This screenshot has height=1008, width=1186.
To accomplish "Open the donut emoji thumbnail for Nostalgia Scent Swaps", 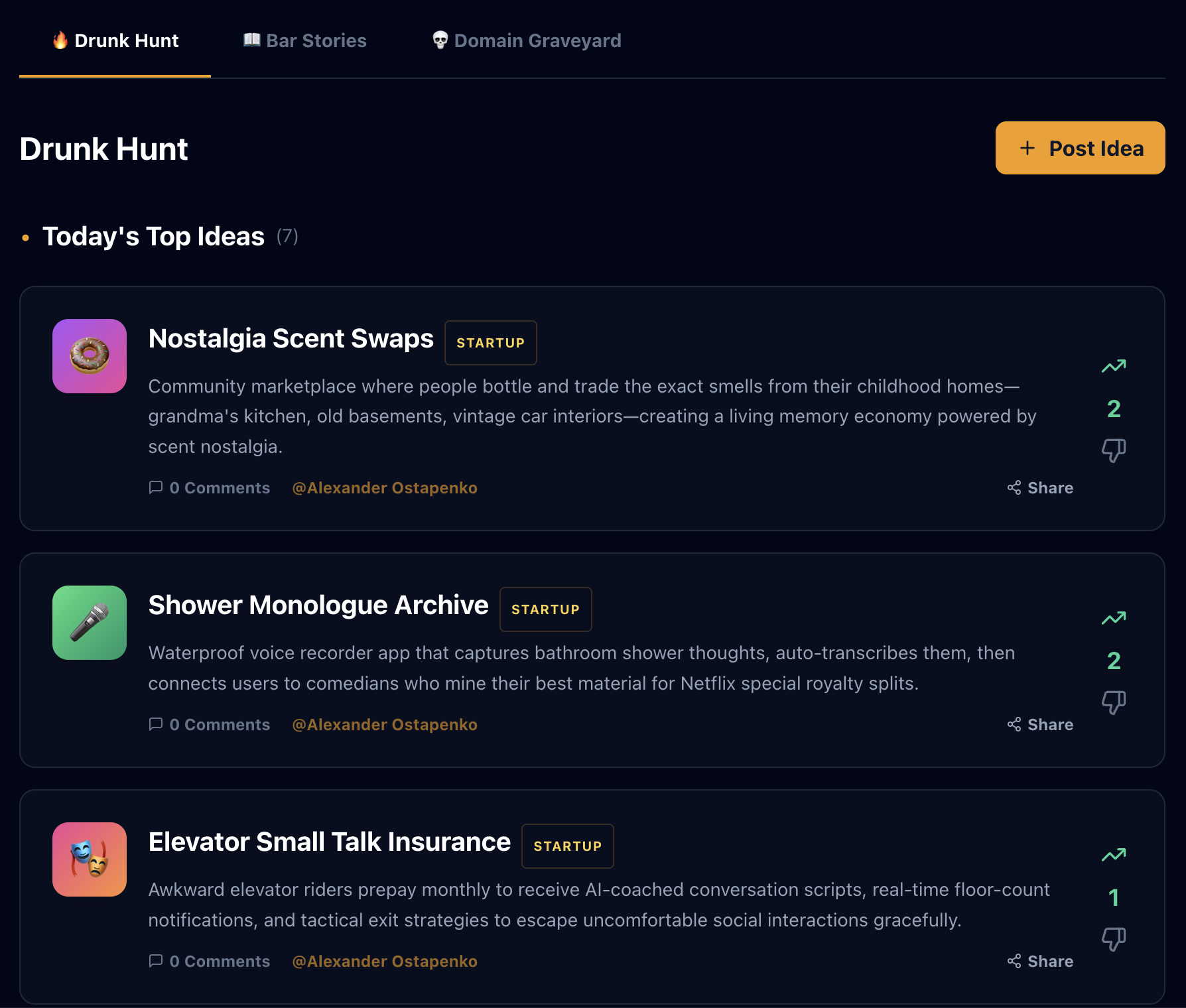I will coord(89,356).
